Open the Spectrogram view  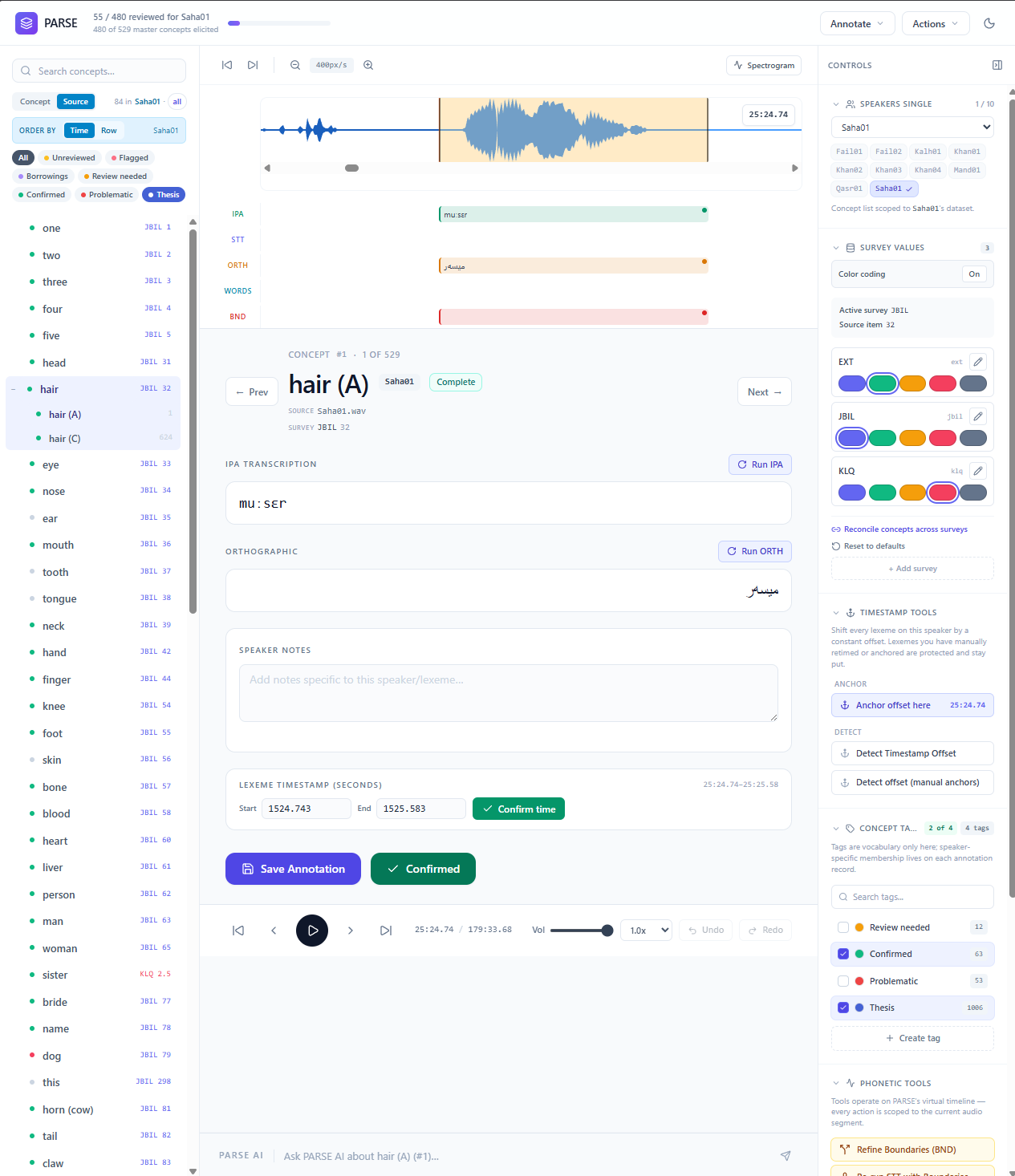click(764, 66)
